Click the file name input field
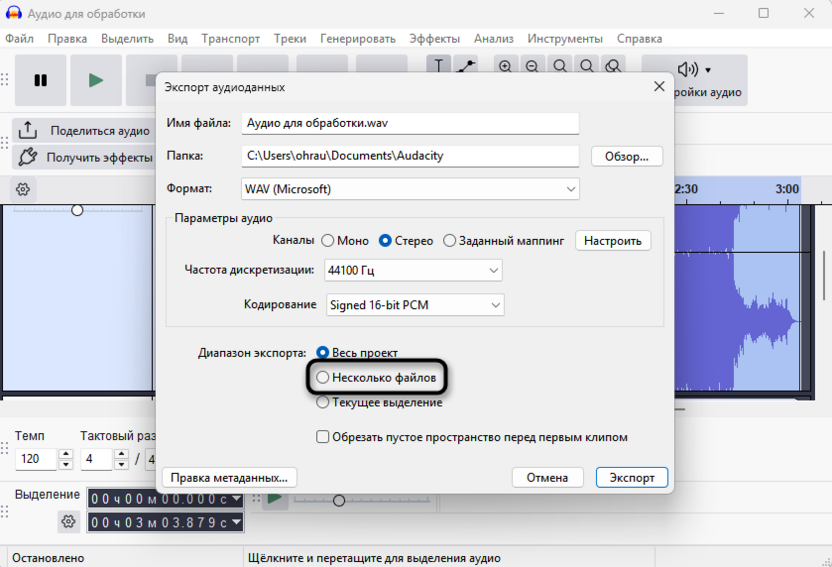Viewport: 832px width, 567px height. pyautogui.click(x=410, y=123)
